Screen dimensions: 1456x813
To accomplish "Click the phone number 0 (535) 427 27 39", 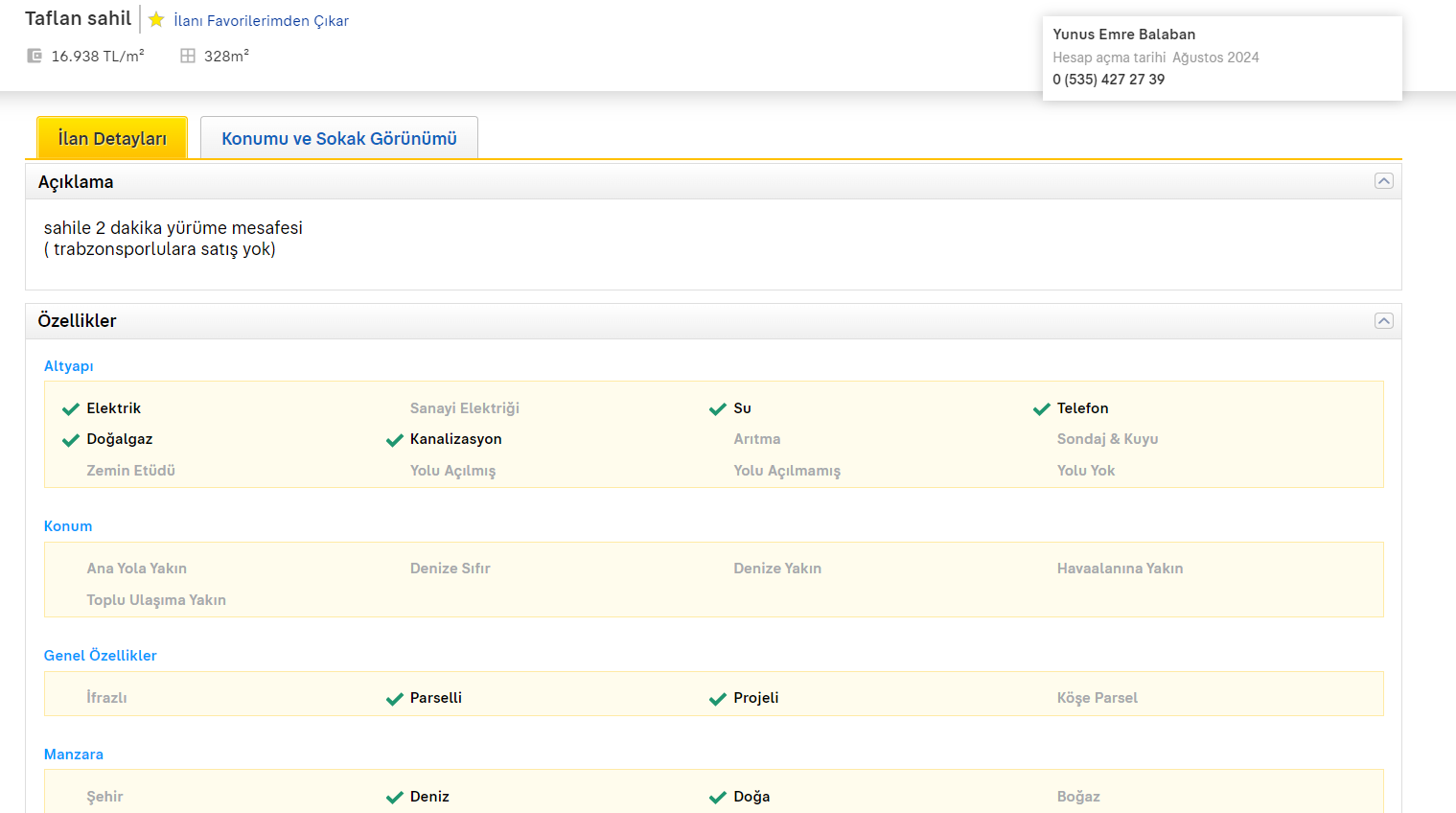I will point(1108,80).
